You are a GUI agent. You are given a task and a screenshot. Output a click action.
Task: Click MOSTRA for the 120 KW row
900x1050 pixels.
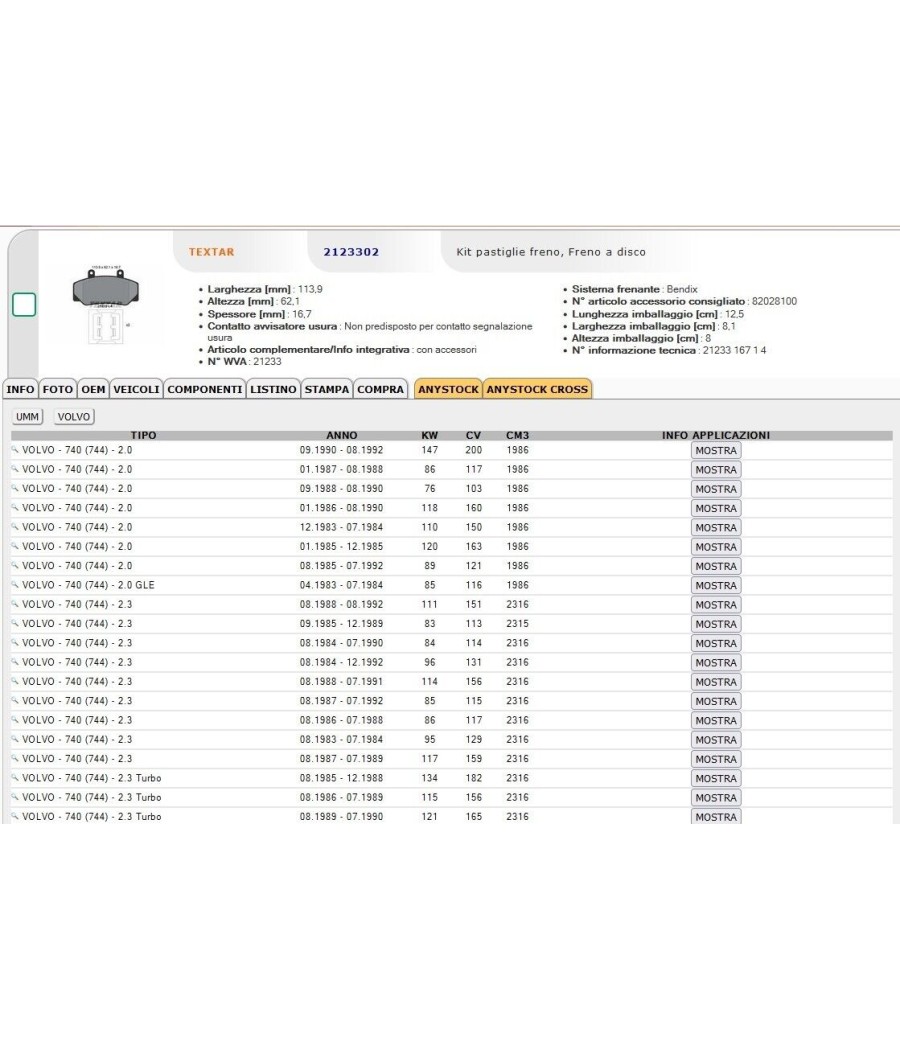pyautogui.click(x=716, y=547)
